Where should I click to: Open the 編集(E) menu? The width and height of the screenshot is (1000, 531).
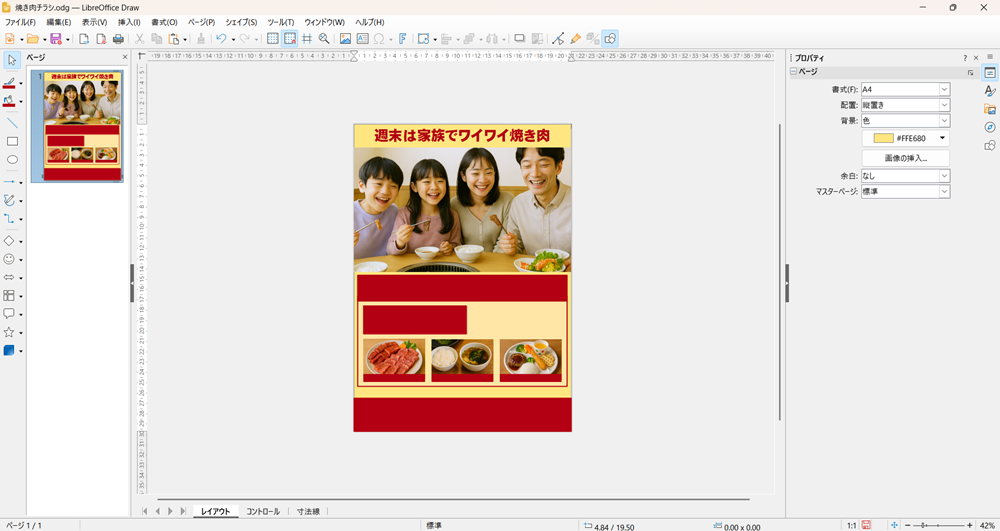[59, 22]
